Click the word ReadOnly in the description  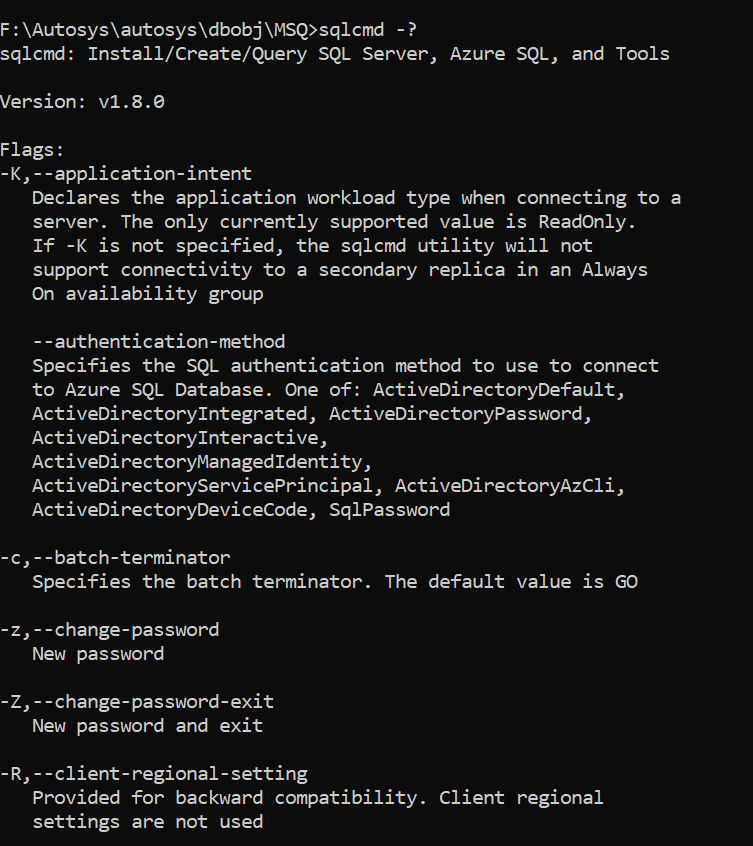(592, 222)
